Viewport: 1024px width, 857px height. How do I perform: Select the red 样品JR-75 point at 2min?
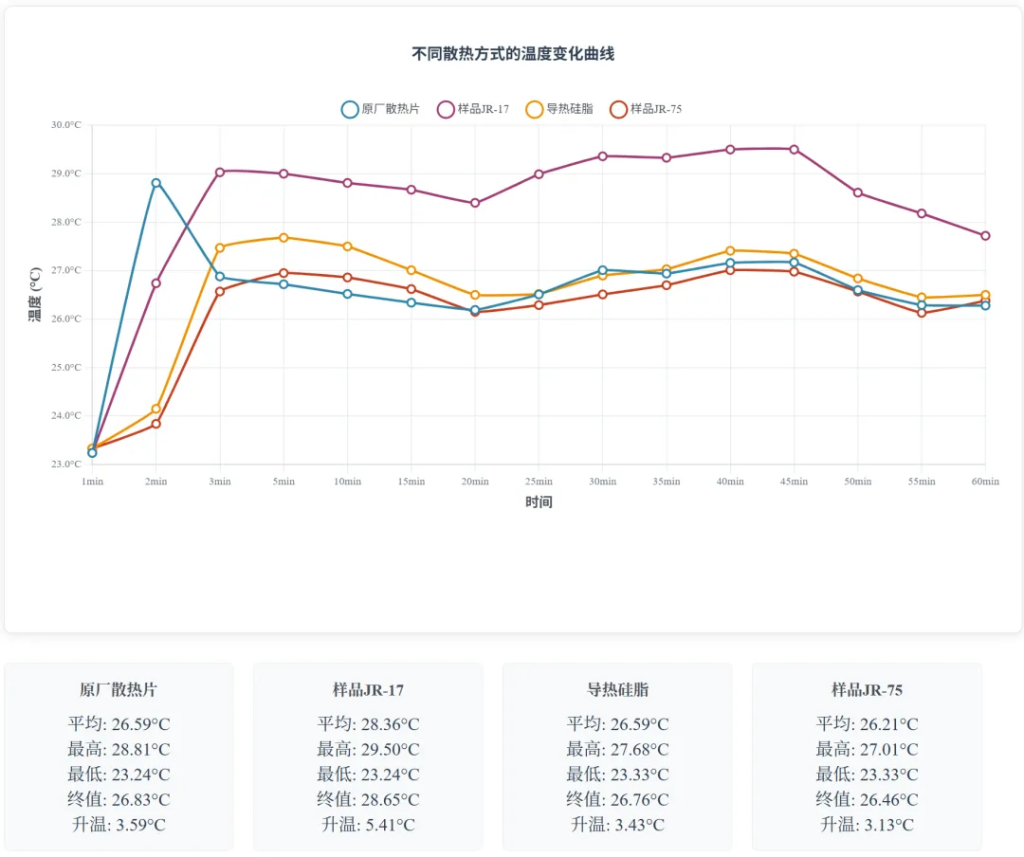pyautogui.click(x=156, y=424)
